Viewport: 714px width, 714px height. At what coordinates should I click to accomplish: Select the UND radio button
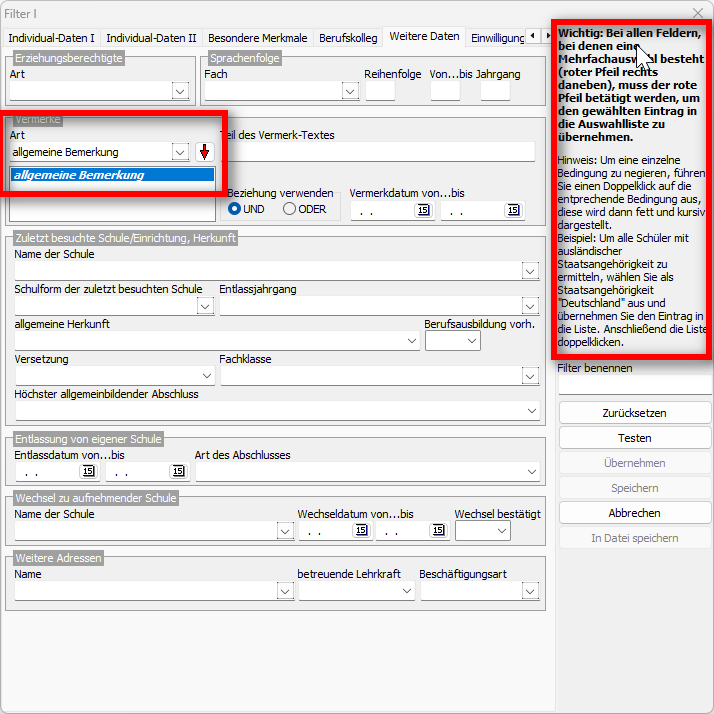click(x=235, y=209)
